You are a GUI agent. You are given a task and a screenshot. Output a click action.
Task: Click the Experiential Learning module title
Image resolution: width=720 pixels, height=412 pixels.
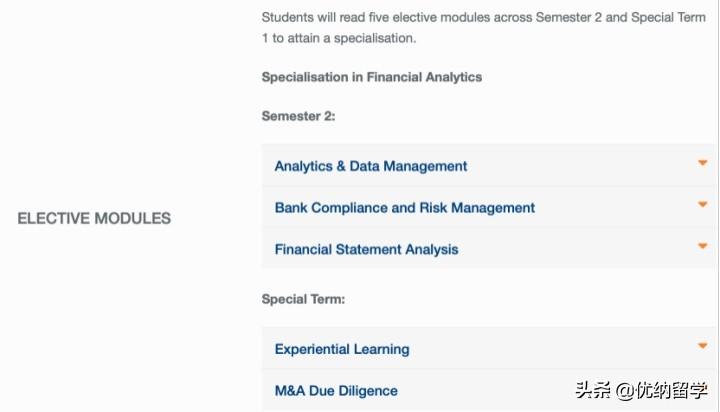tap(341, 349)
